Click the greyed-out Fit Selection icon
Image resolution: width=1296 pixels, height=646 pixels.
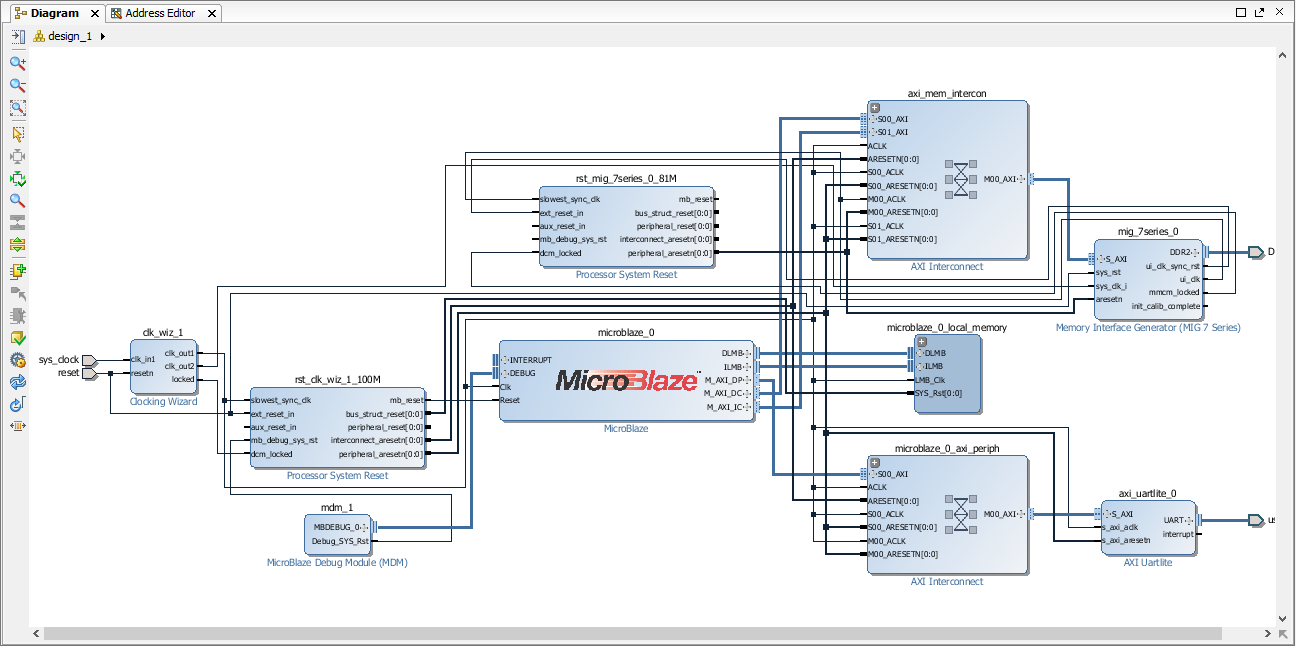(17, 156)
